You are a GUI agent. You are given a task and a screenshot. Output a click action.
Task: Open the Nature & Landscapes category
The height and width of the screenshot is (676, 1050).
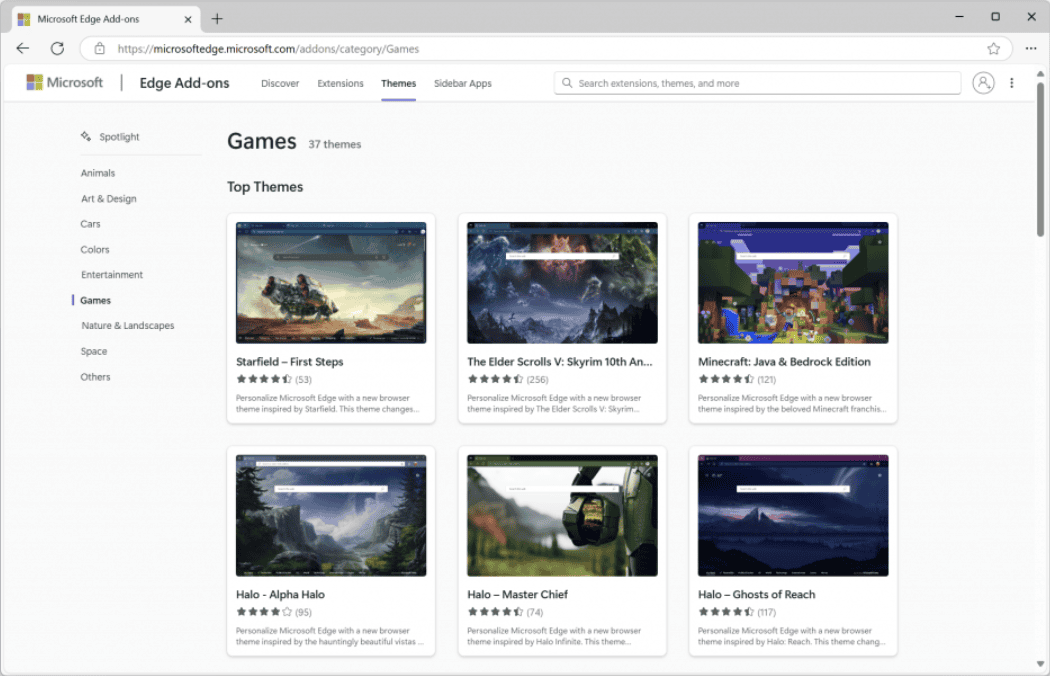128,326
